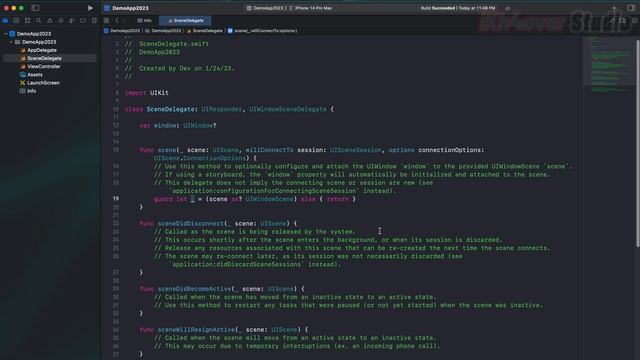Screen dimensions: 640x360
Task: Open the Project navigator folder icon
Action: 5,20
